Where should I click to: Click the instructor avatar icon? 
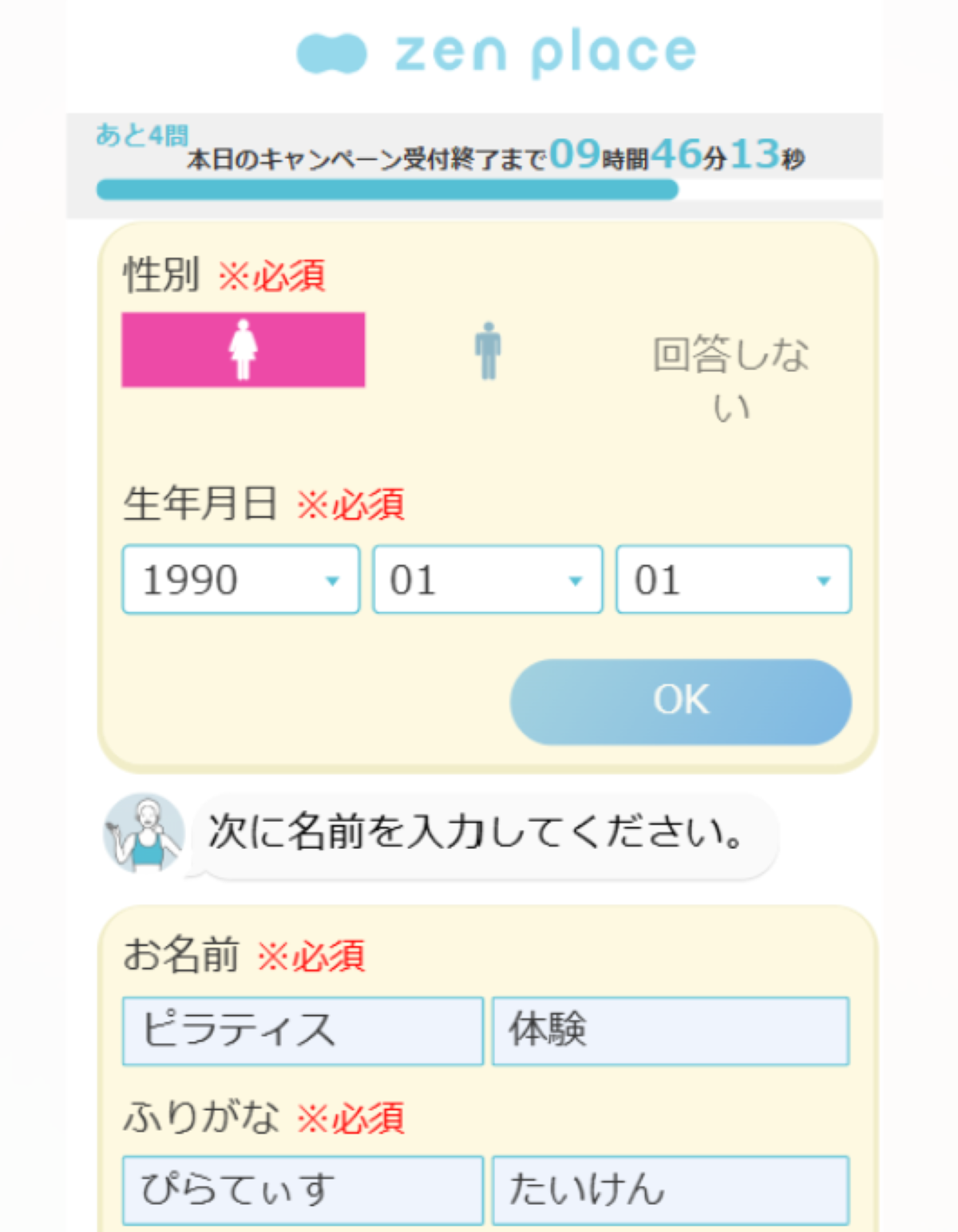tap(144, 833)
